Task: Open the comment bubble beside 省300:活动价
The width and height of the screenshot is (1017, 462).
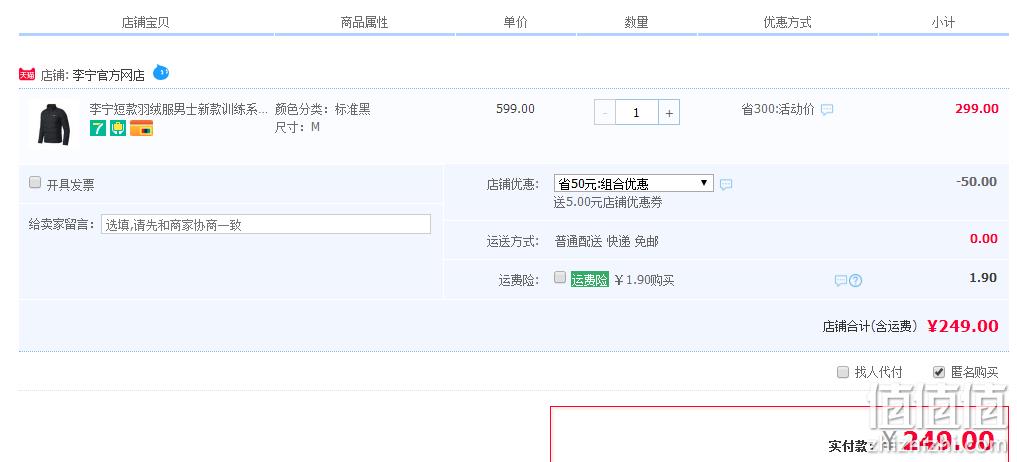Action: (827, 110)
